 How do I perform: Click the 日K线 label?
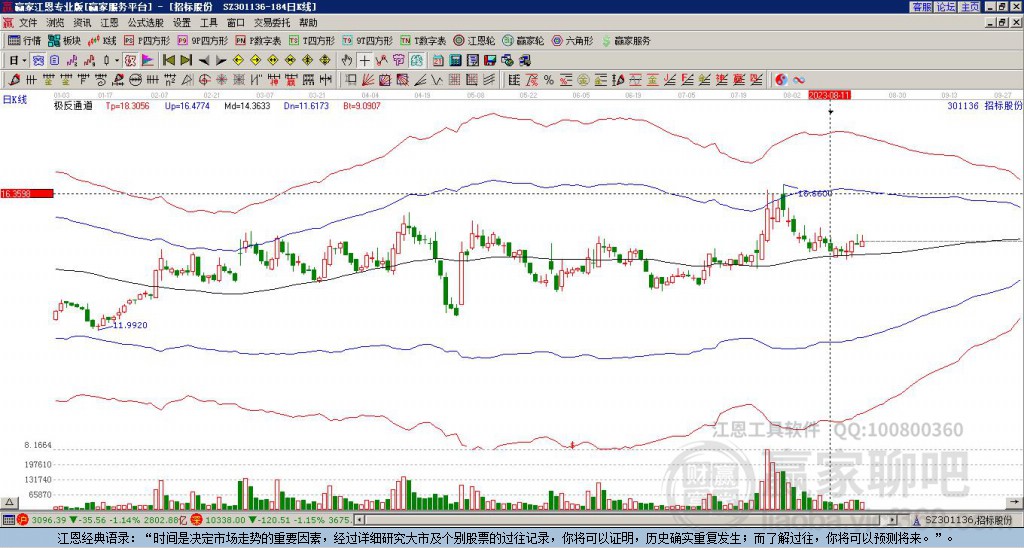pyautogui.click(x=14, y=100)
